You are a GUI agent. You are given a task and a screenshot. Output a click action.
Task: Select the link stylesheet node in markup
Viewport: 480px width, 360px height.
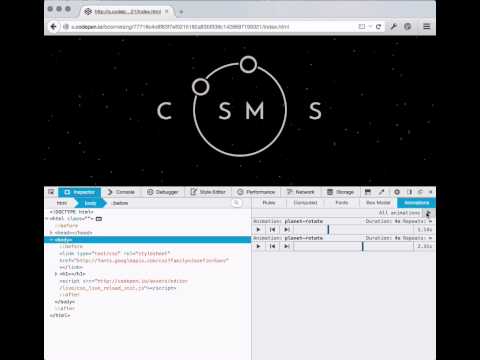point(143,260)
